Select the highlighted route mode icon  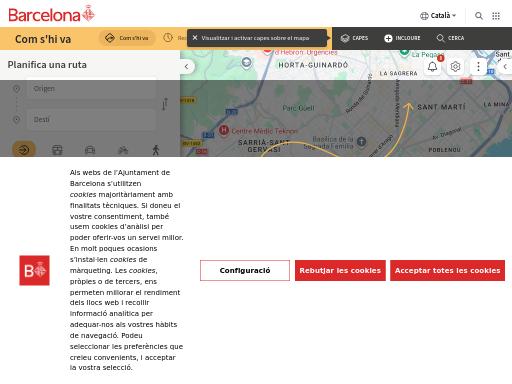(x=24, y=150)
